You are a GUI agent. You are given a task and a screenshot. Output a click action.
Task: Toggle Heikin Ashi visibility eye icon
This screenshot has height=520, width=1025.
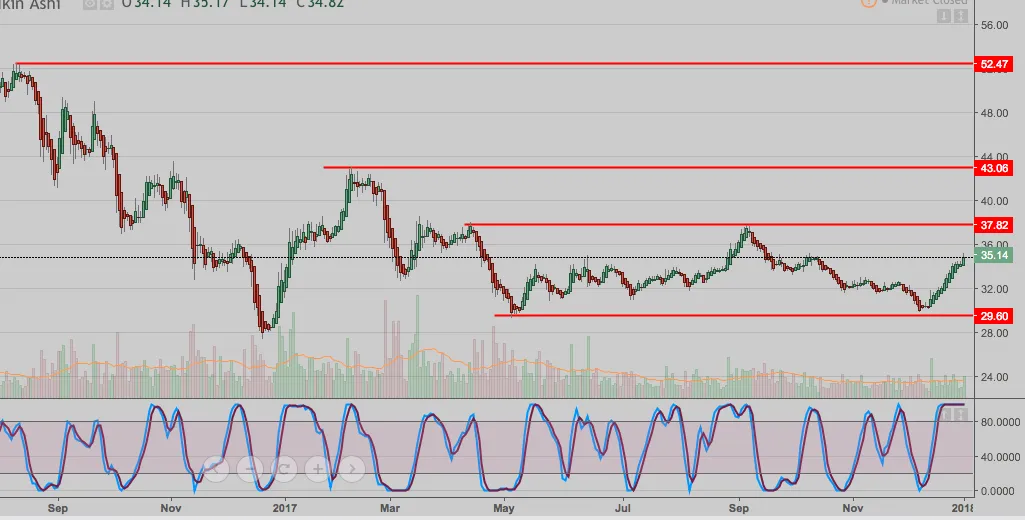[90, 4]
